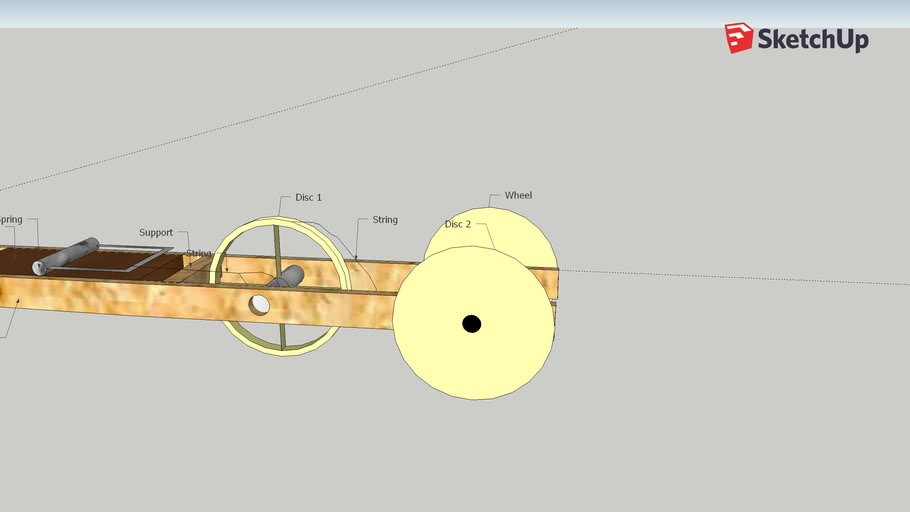Click the red SketchUp logo icon
This screenshot has height=512, width=910.
pos(739,38)
